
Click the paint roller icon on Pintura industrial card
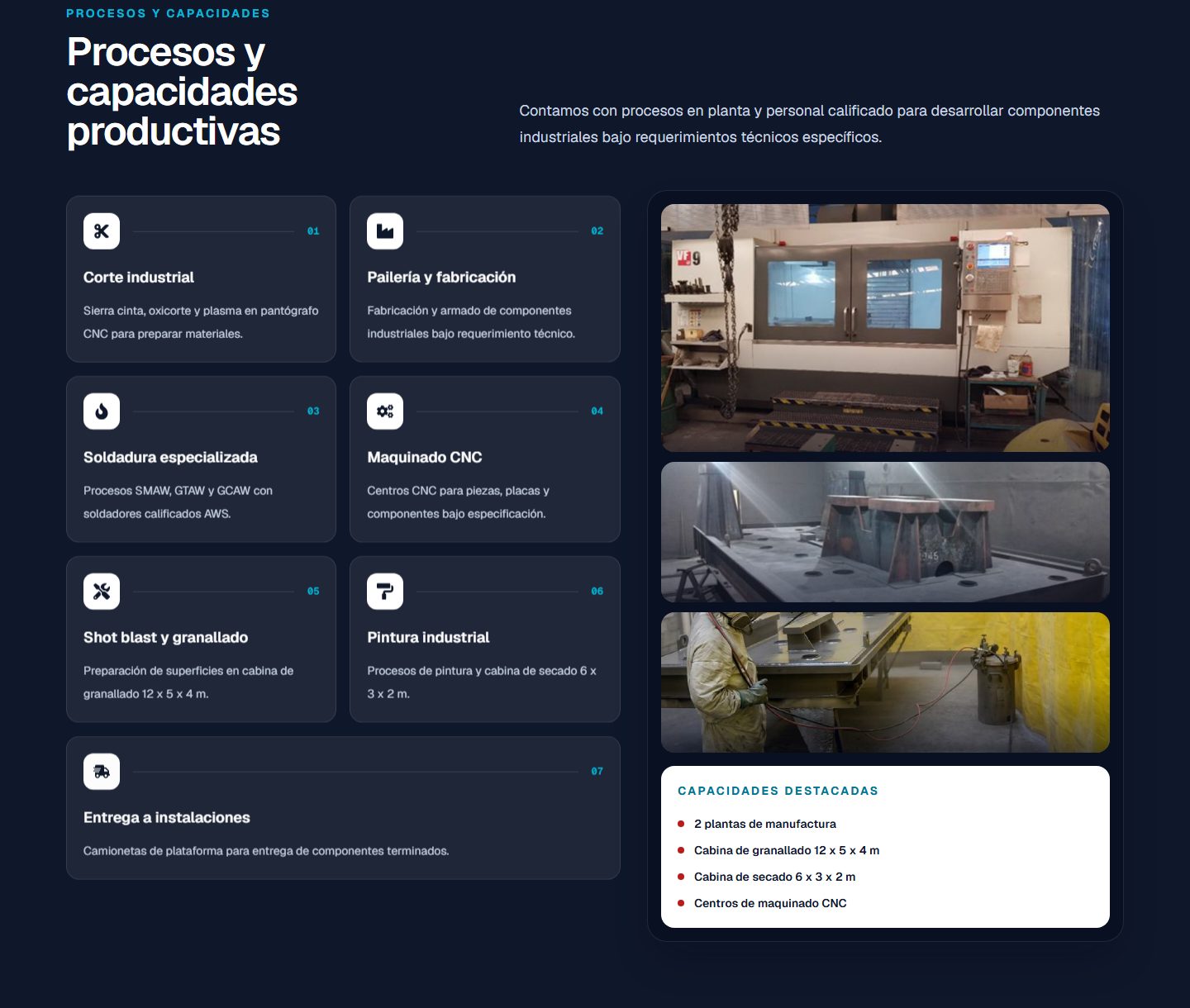(x=385, y=592)
